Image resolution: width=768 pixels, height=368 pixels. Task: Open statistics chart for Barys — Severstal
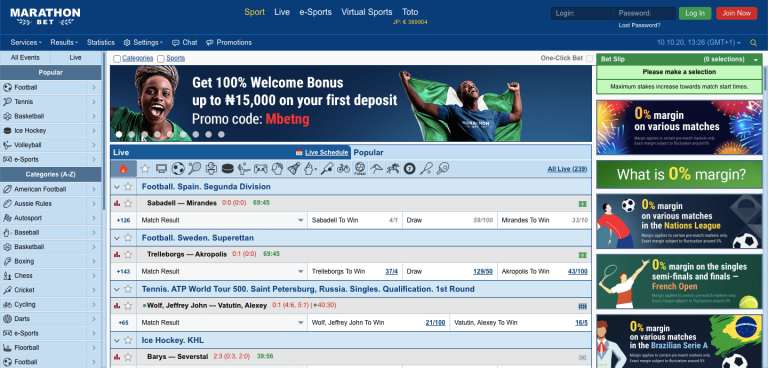coord(117,357)
